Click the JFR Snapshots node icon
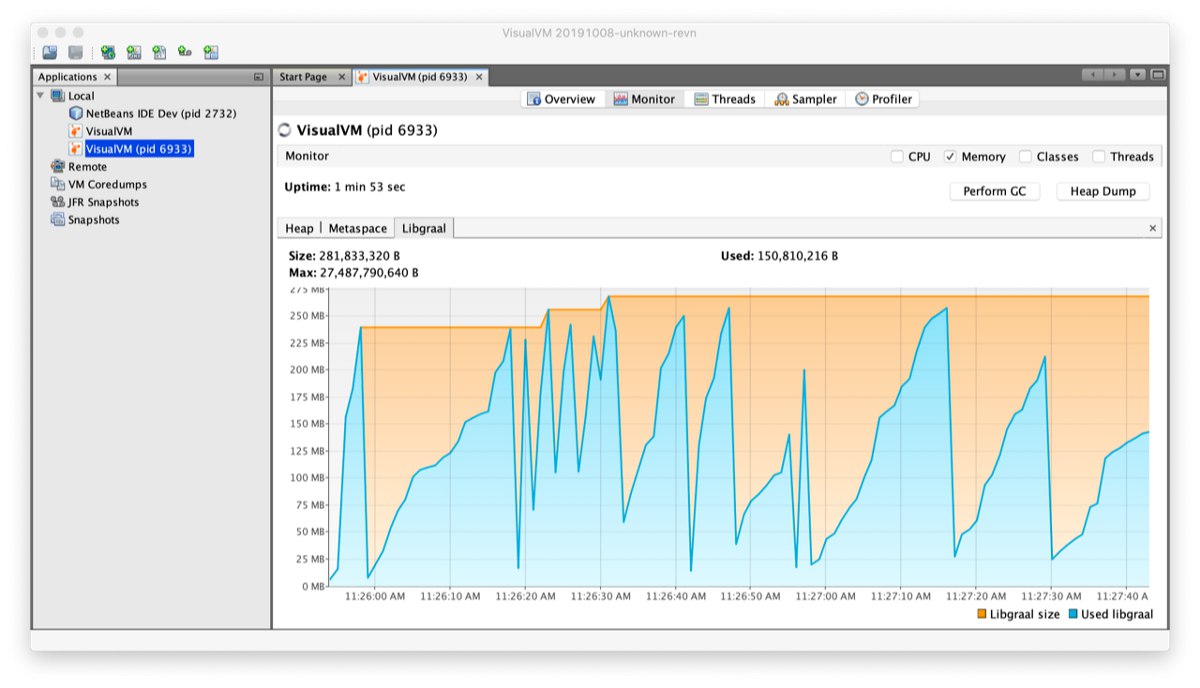Viewport: 1200px width, 688px height. pos(58,202)
